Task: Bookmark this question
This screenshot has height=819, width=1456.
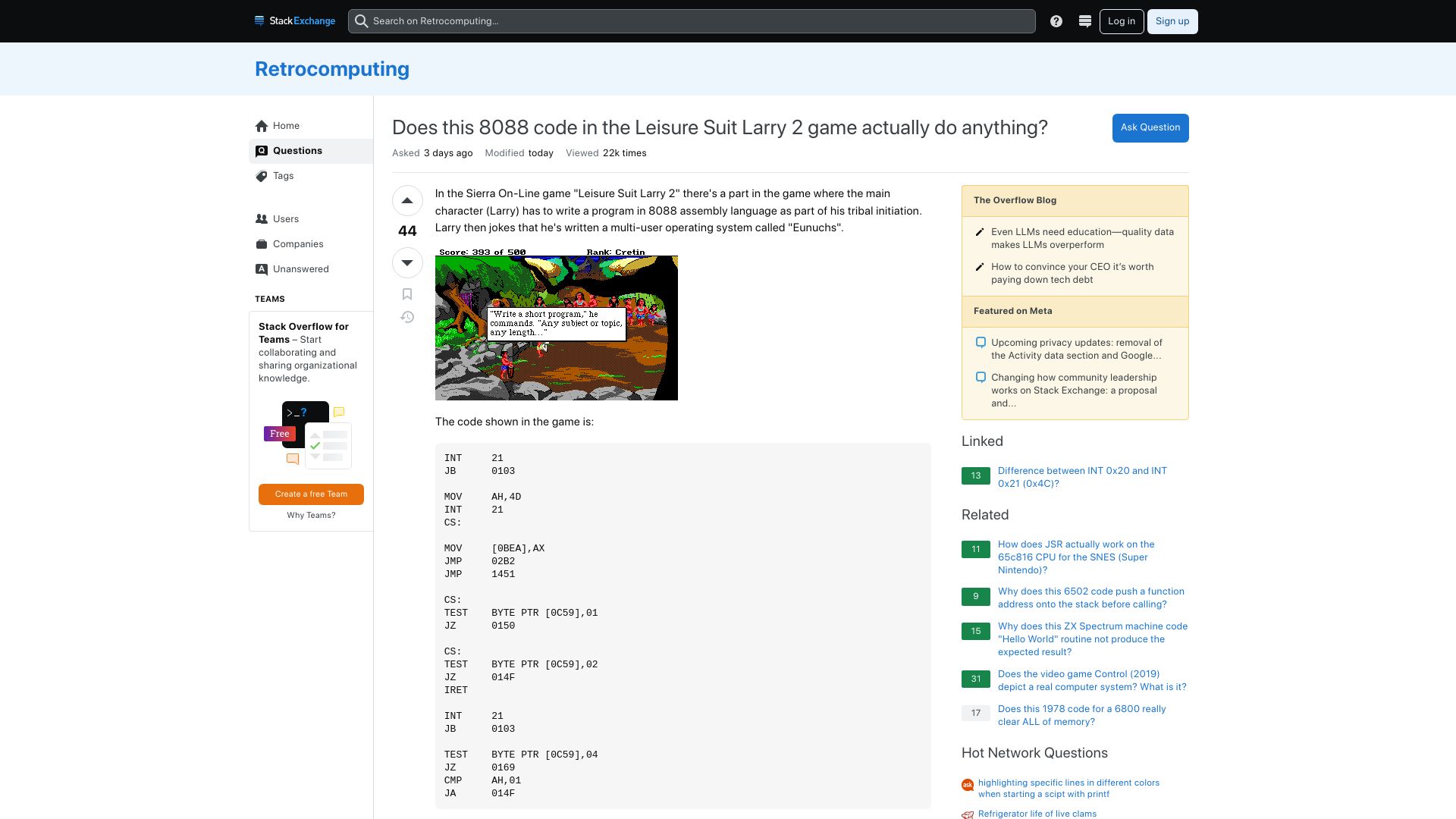Action: point(407,294)
